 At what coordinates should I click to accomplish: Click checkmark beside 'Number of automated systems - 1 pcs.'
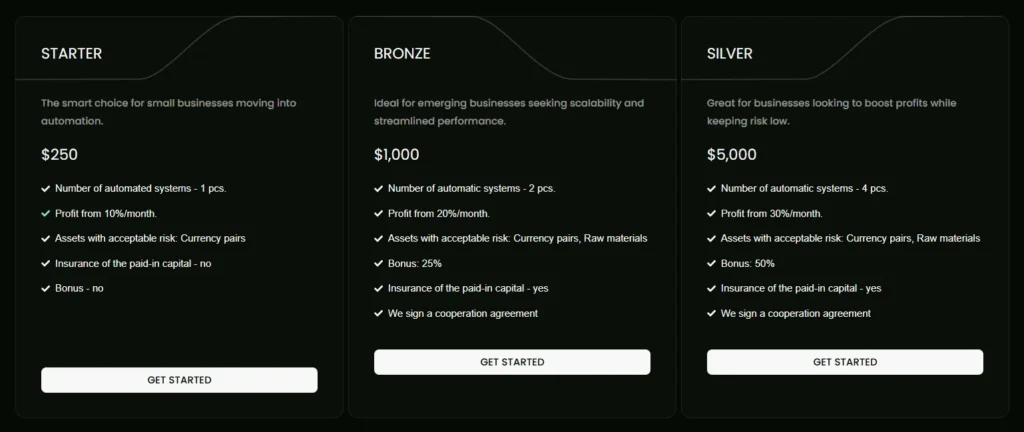tap(46, 188)
